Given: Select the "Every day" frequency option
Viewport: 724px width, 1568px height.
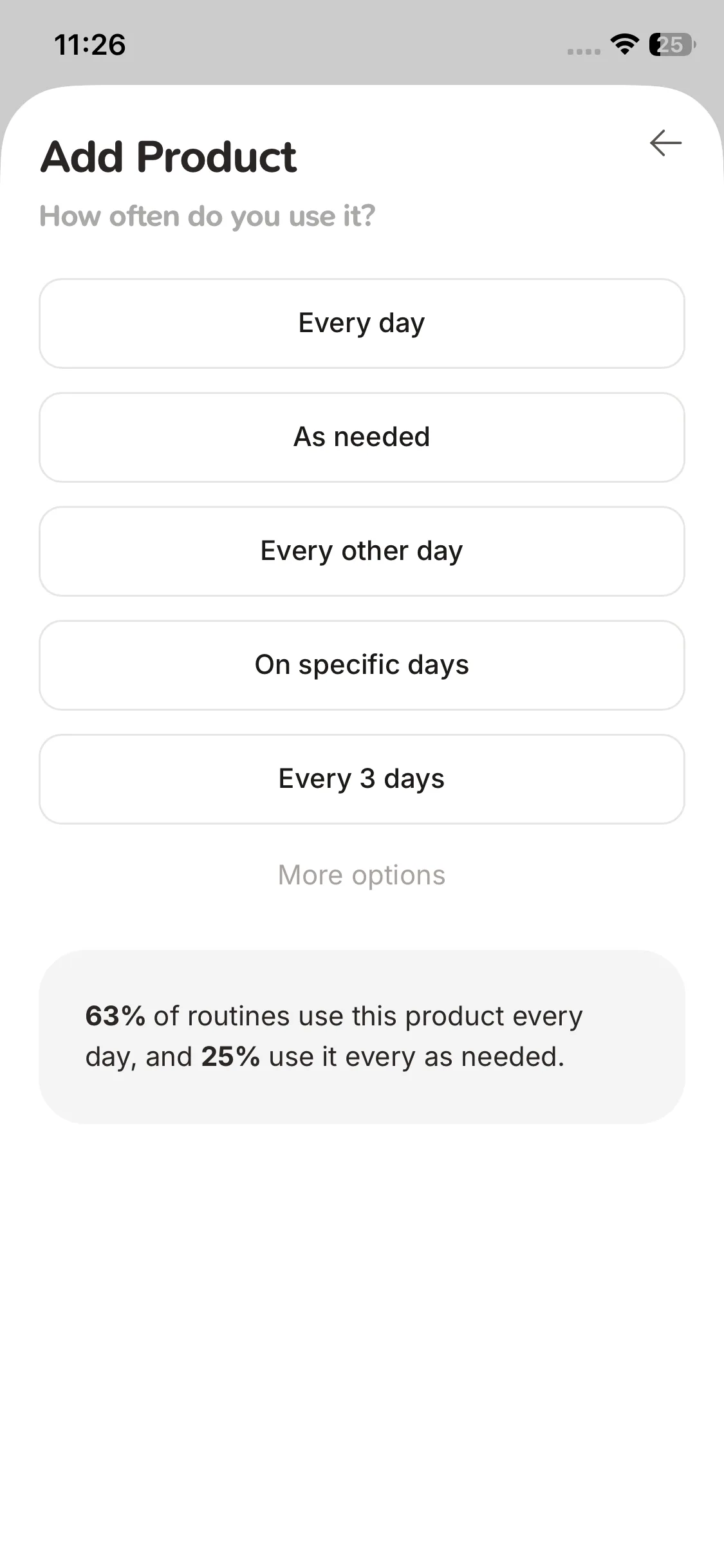Looking at the screenshot, I should pos(362,323).
